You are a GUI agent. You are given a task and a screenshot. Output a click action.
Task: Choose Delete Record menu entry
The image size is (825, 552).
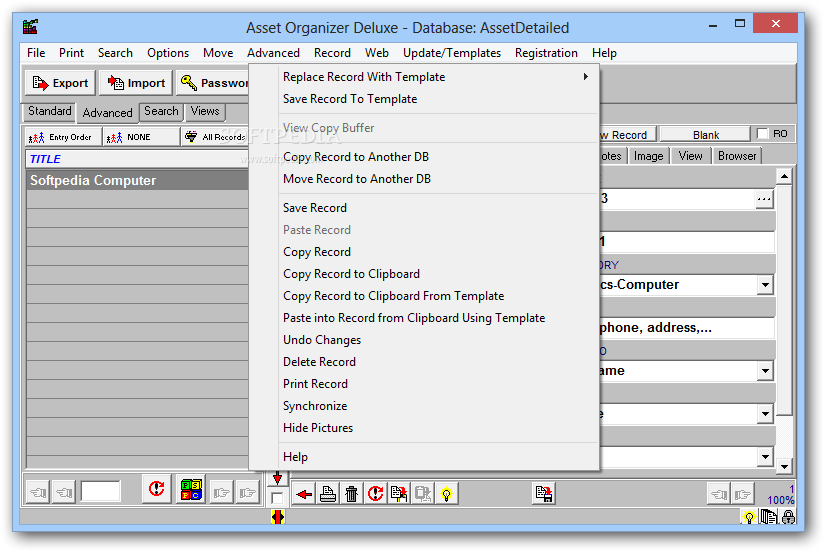point(424,362)
